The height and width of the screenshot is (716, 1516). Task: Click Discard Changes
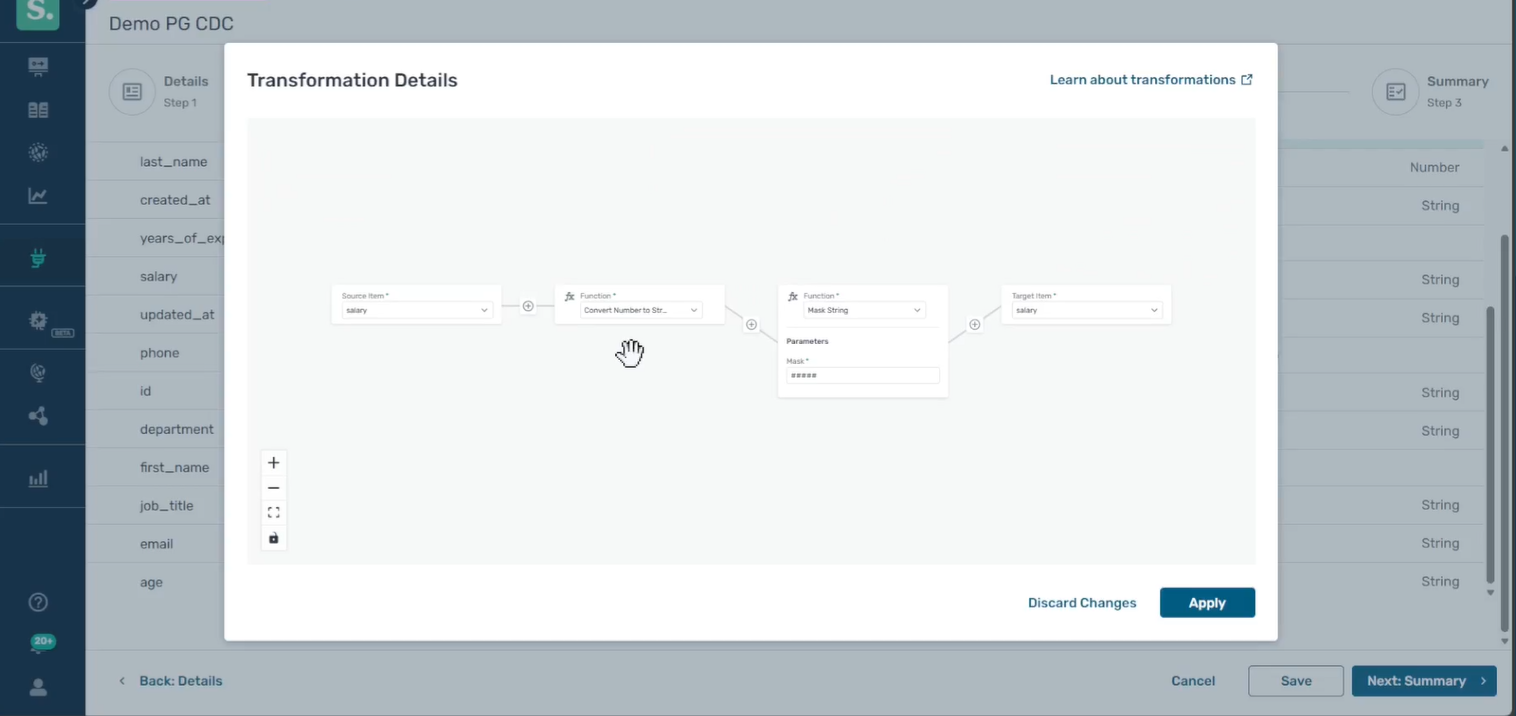click(x=1082, y=603)
